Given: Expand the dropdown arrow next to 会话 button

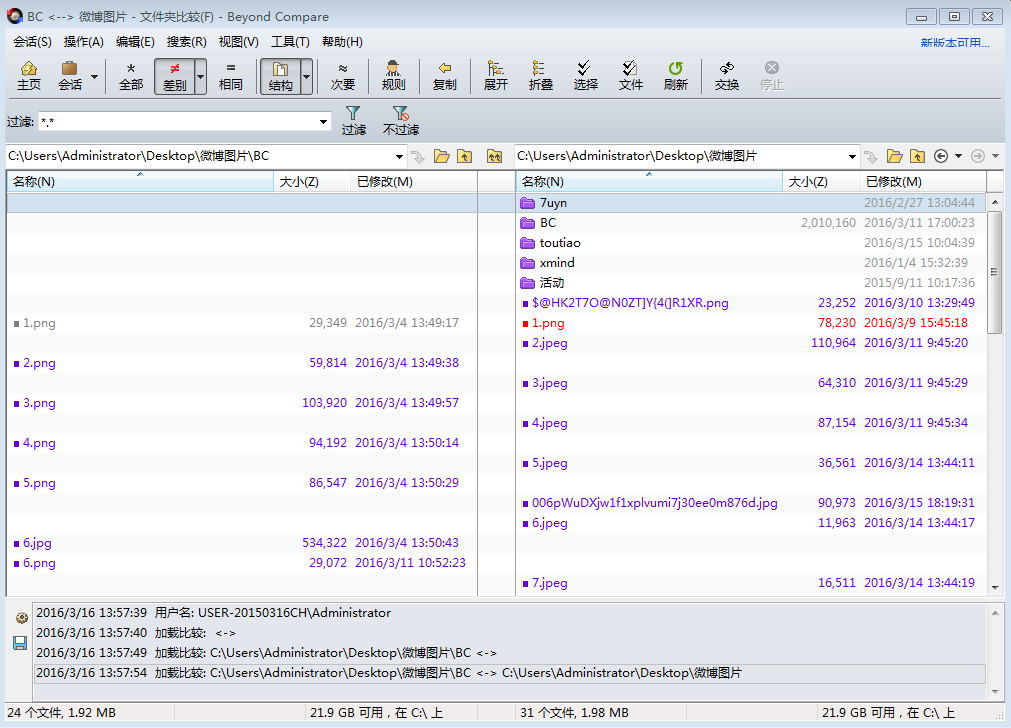Looking at the screenshot, I should (x=95, y=76).
